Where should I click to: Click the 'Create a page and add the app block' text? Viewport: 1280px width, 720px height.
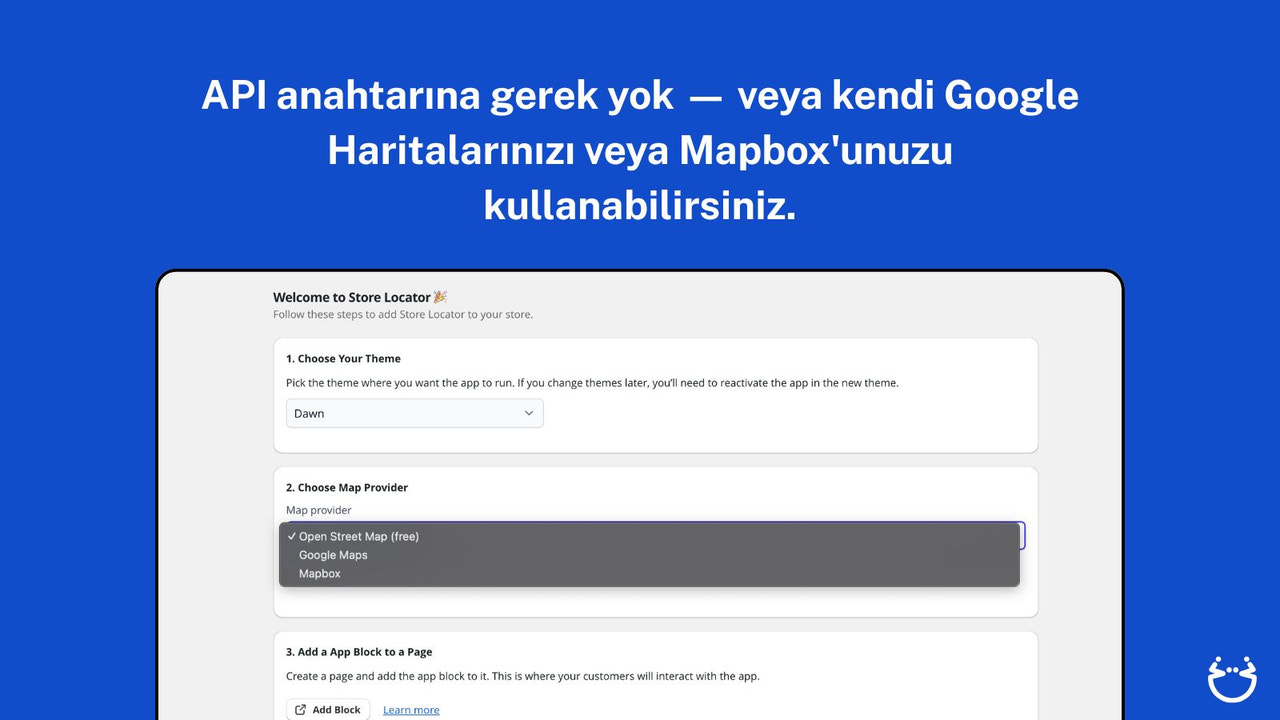click(x=523, y=676)
